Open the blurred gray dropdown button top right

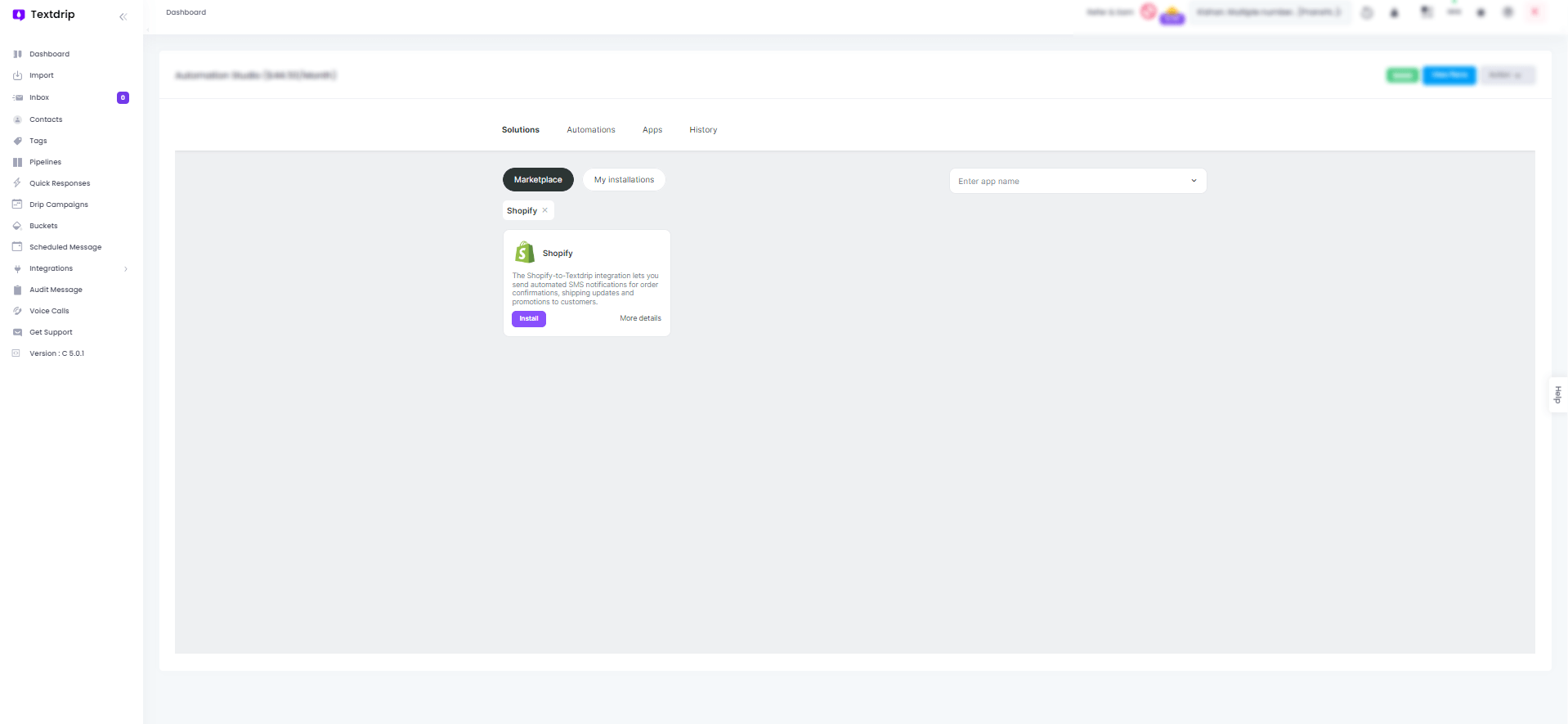coord(1508,75)
